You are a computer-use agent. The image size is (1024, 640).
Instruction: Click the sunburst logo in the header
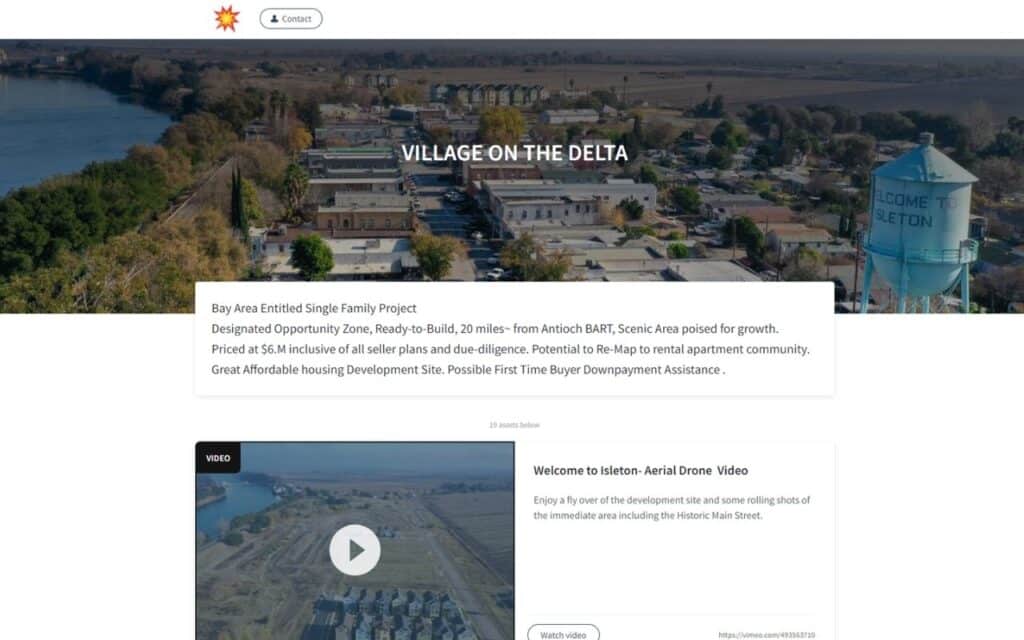point(227,18)
